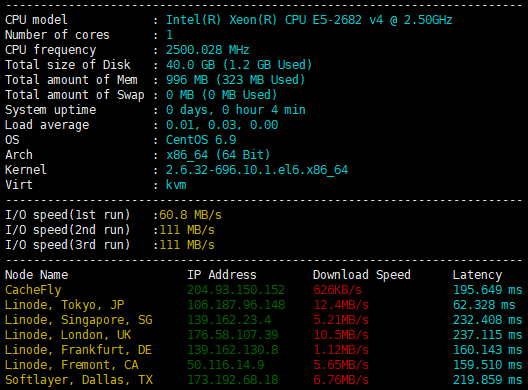Click the CacheFly node name

(x=33, y=290)
